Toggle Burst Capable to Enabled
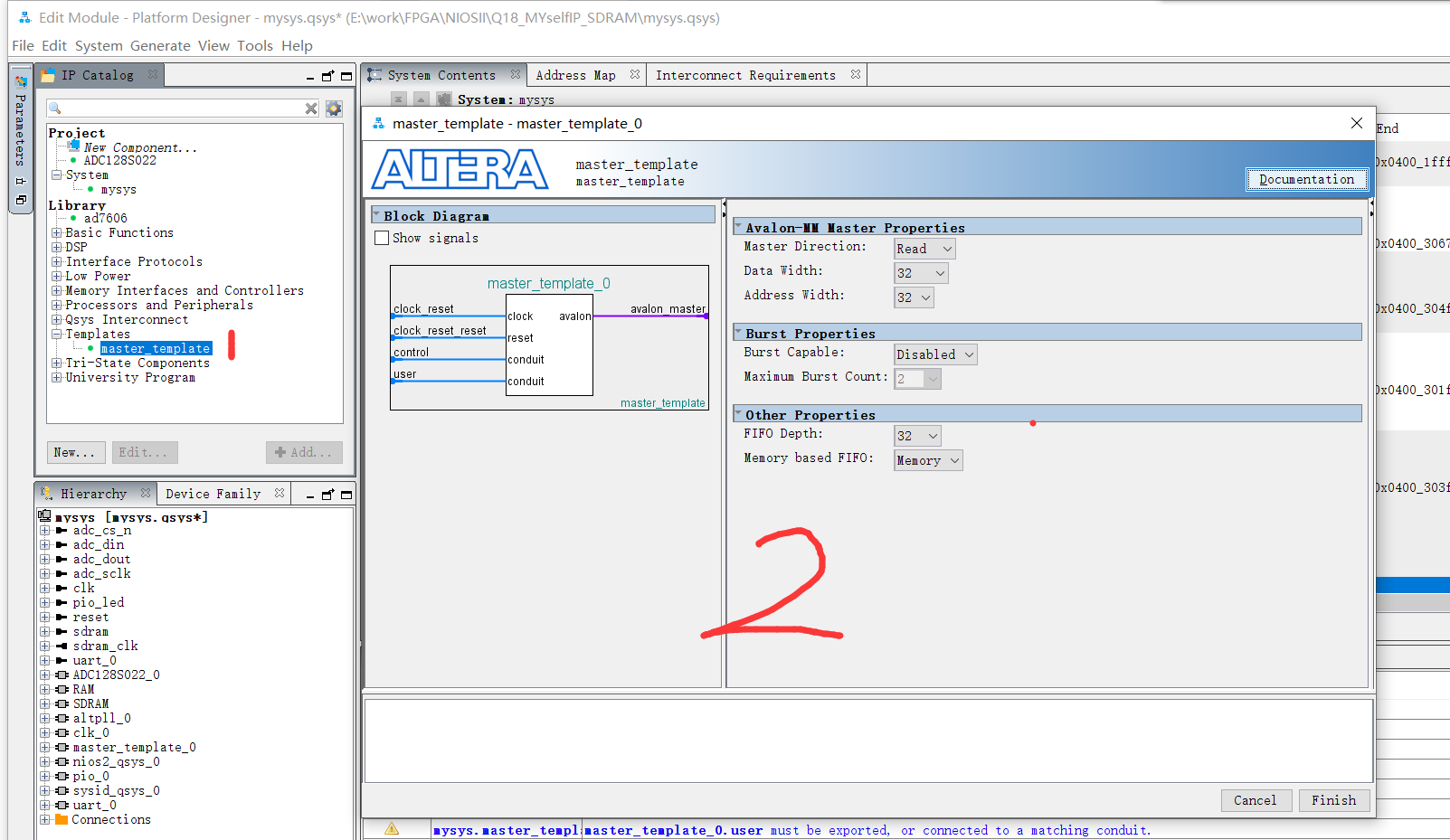Viewport: 1450px width, 840px height. click(x=934, y=354)
